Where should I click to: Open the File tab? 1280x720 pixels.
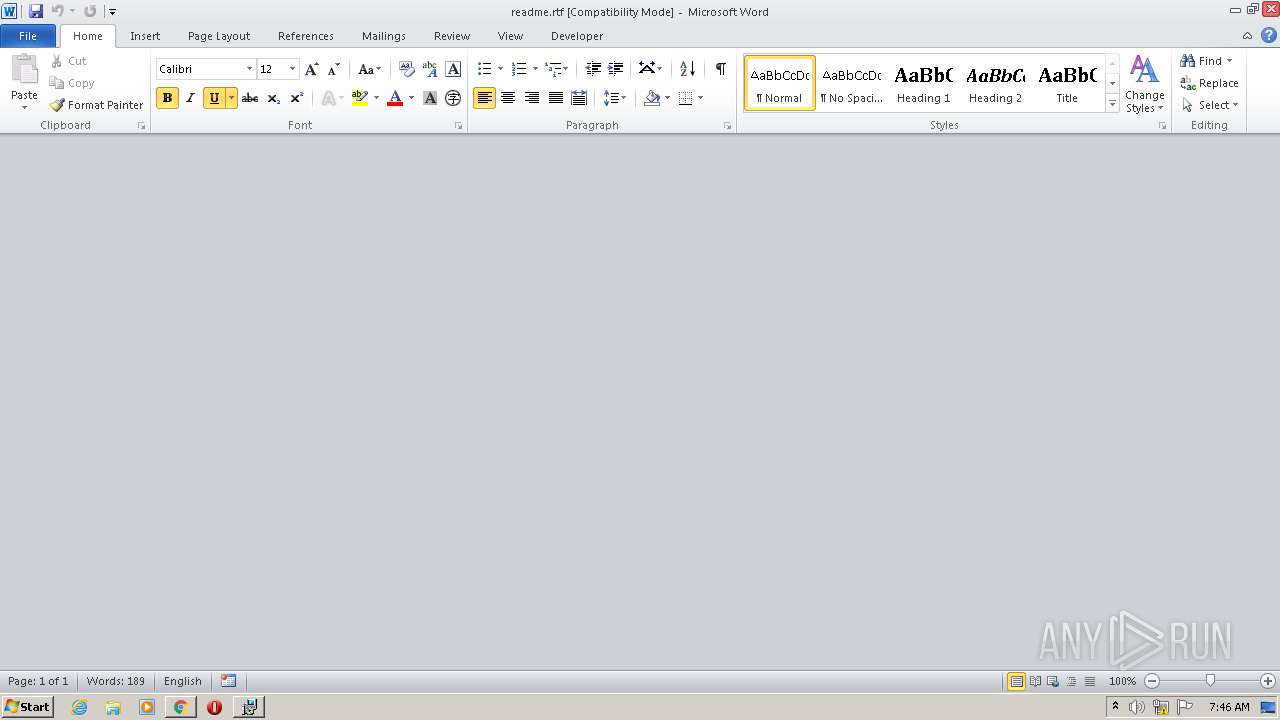tap(28, 36)
